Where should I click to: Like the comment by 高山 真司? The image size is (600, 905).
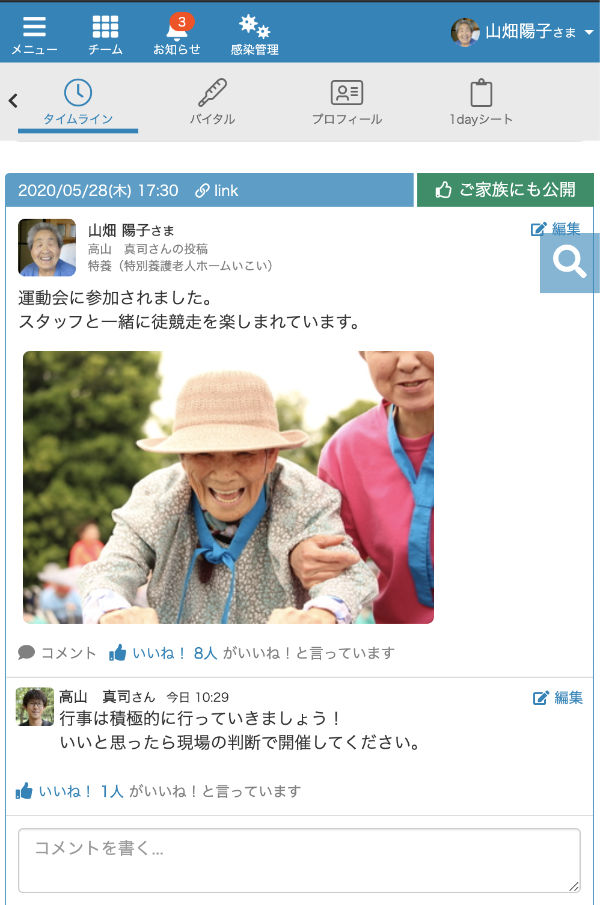tap(24, 791)
